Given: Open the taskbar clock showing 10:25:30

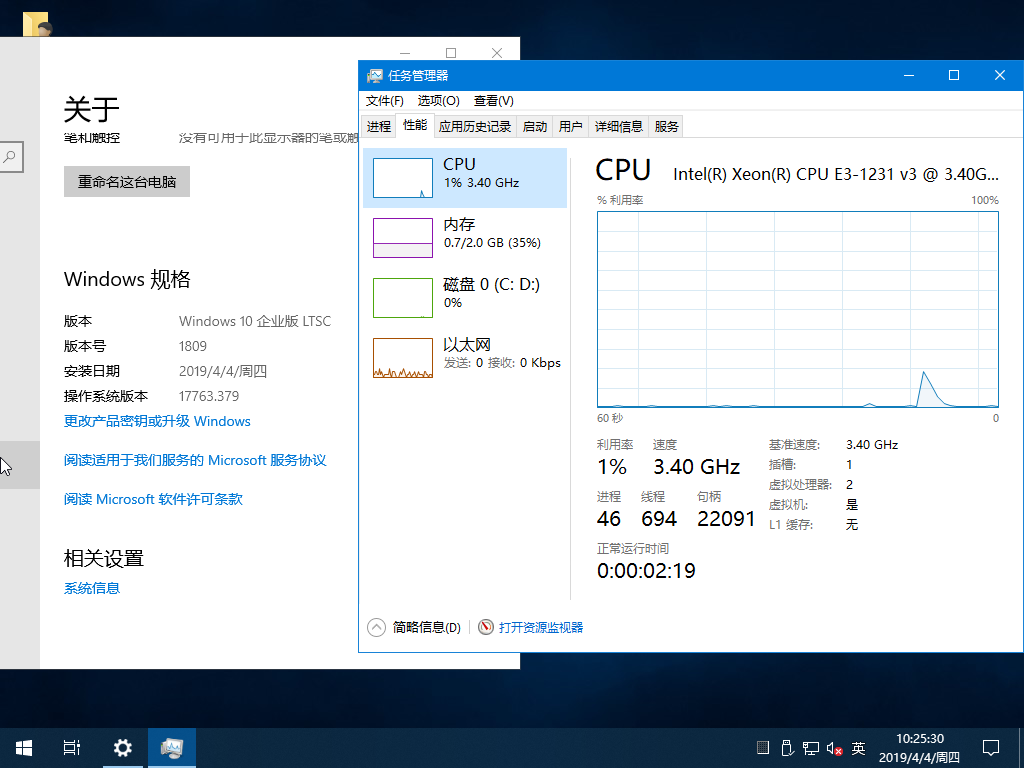Looking at the screenshot, I should pyautogui.click(x=920, y=748).
